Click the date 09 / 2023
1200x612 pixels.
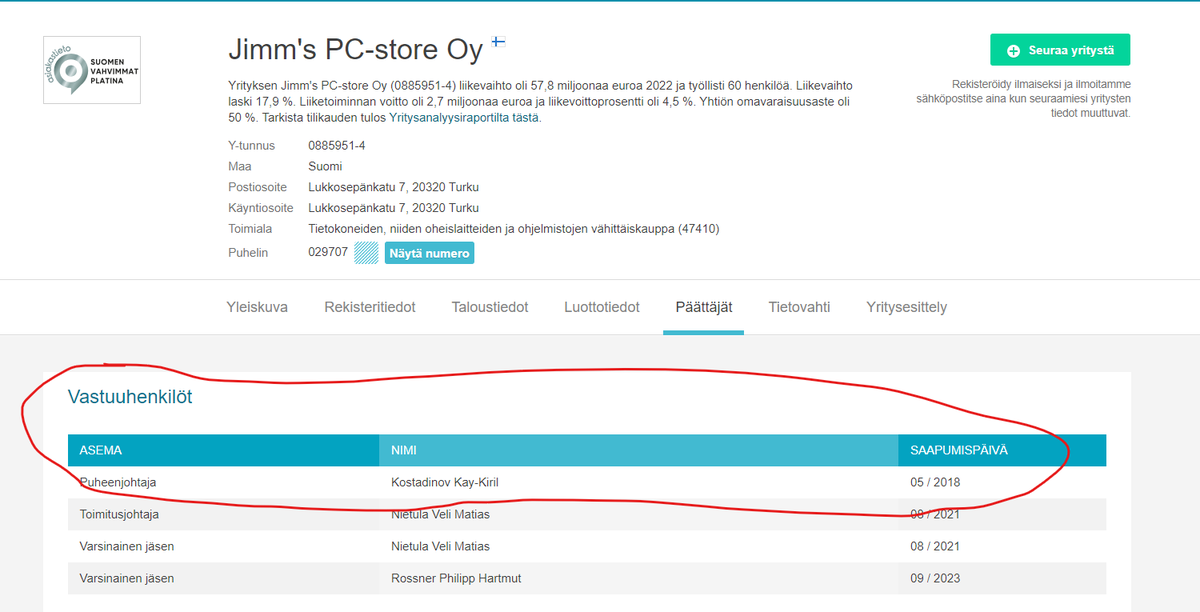935,578
